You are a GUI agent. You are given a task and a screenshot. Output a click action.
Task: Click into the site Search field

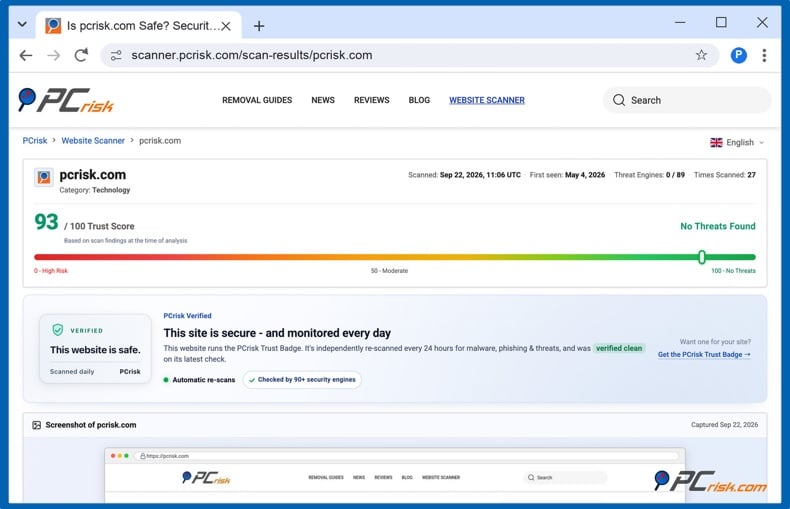pos(687,100)
